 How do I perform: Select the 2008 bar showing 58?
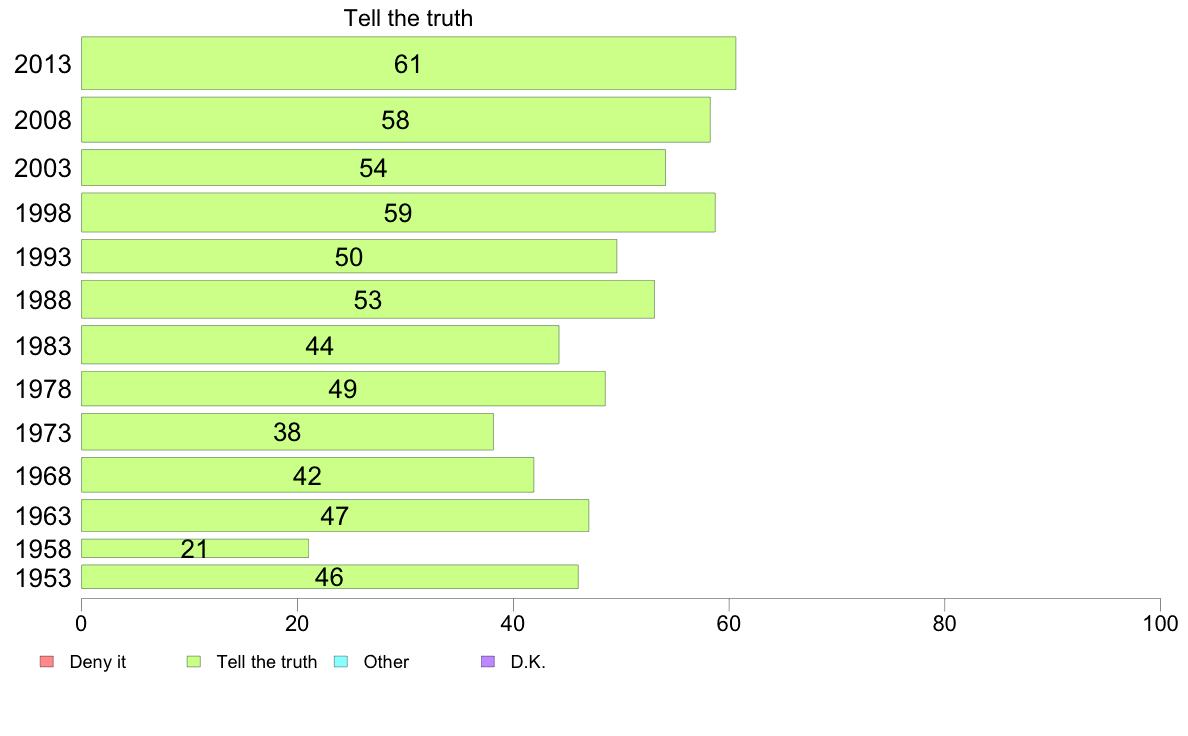tap(395, 120)
